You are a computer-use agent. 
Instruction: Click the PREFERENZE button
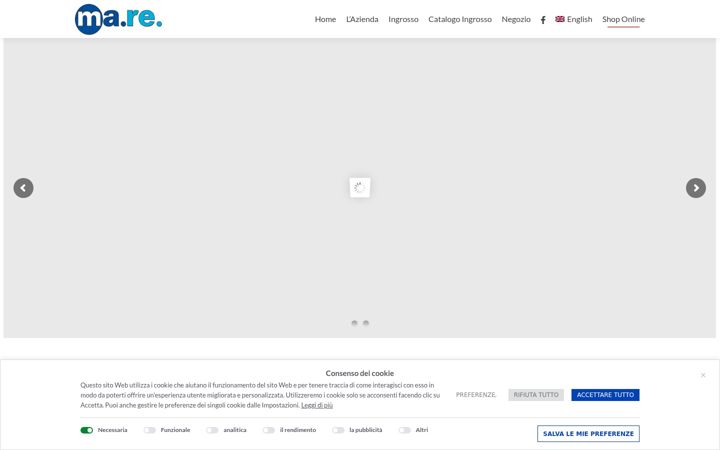[x=476, y=395]
